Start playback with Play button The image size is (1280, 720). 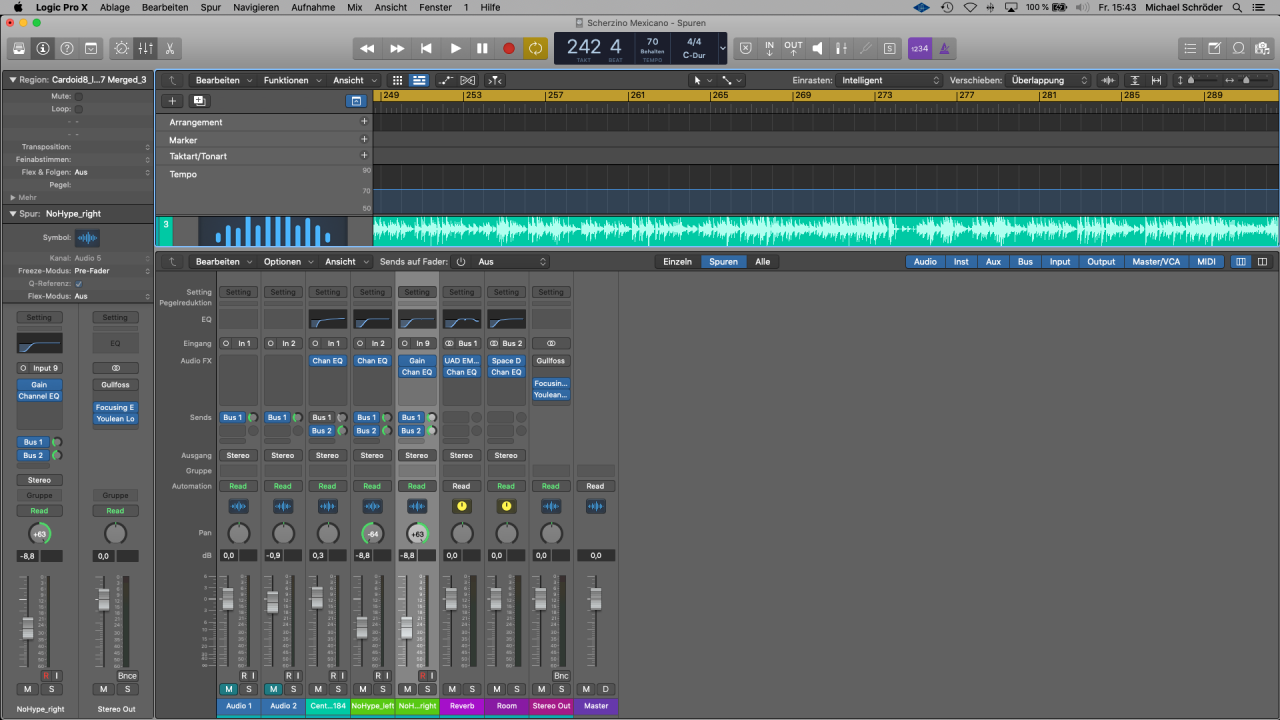click(455, 48)
